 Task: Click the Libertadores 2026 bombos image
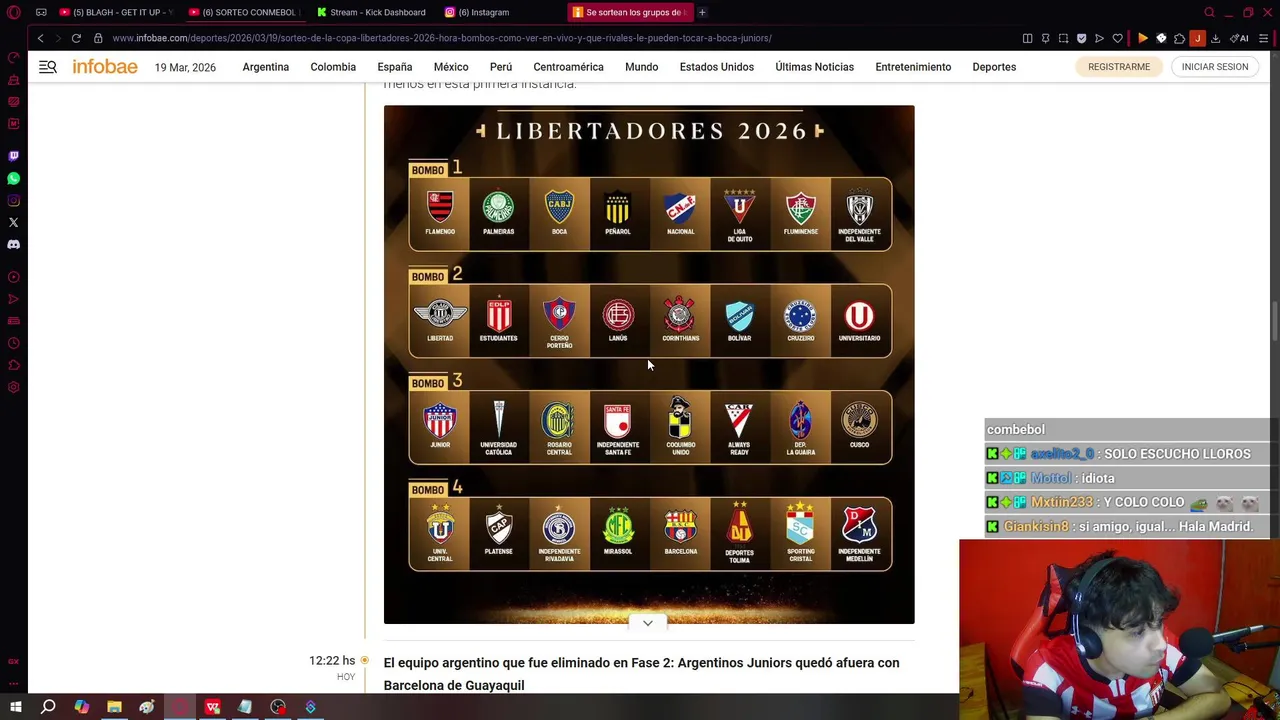(649, 364)
